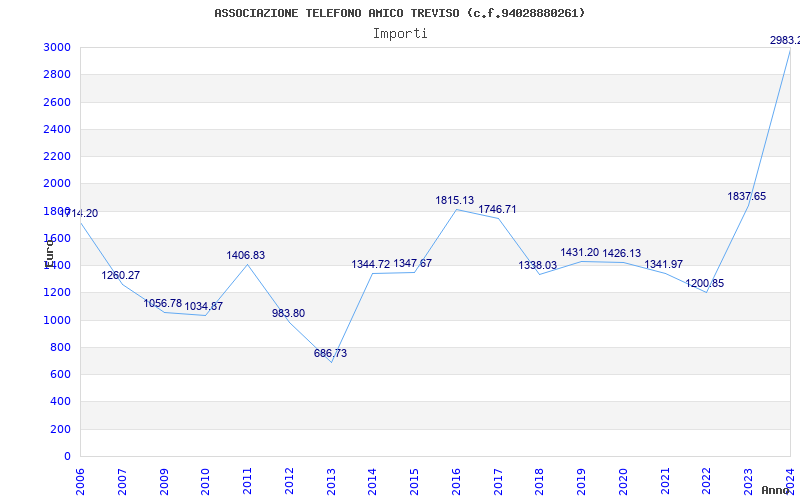
Task: Click y-axis value 2200
Action: click(57, 156)
